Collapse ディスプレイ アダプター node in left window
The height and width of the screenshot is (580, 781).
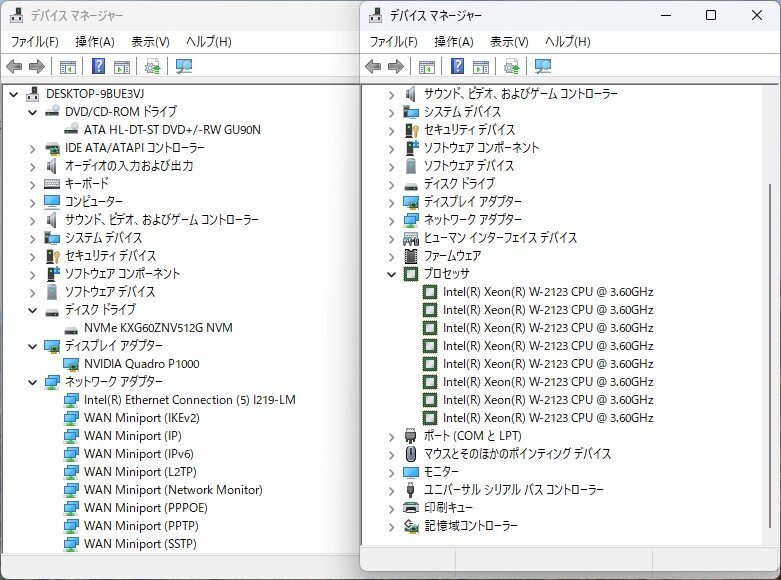33,346
